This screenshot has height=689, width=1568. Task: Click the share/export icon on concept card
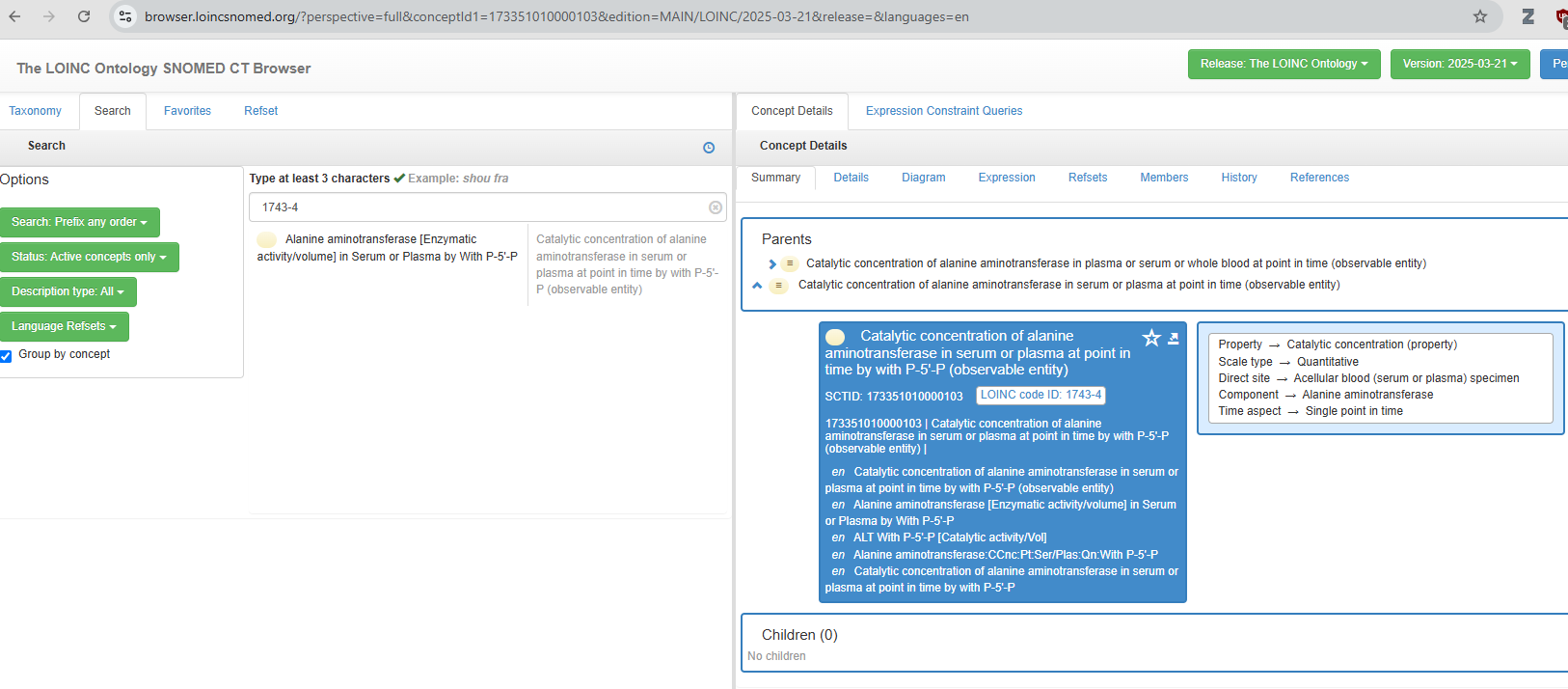coord(1174,338)
